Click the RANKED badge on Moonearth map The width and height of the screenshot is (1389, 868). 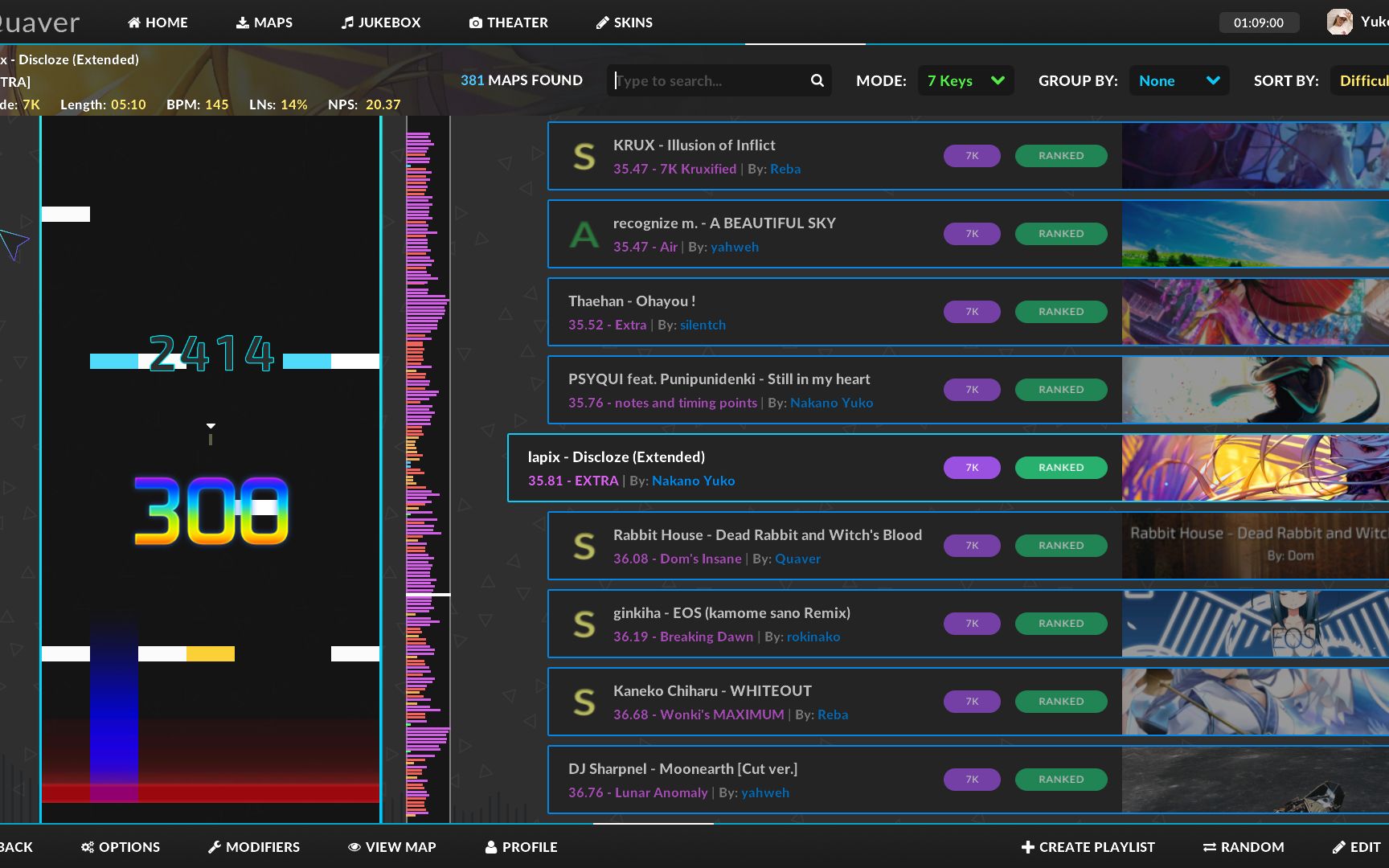[x=1061, y=780]
